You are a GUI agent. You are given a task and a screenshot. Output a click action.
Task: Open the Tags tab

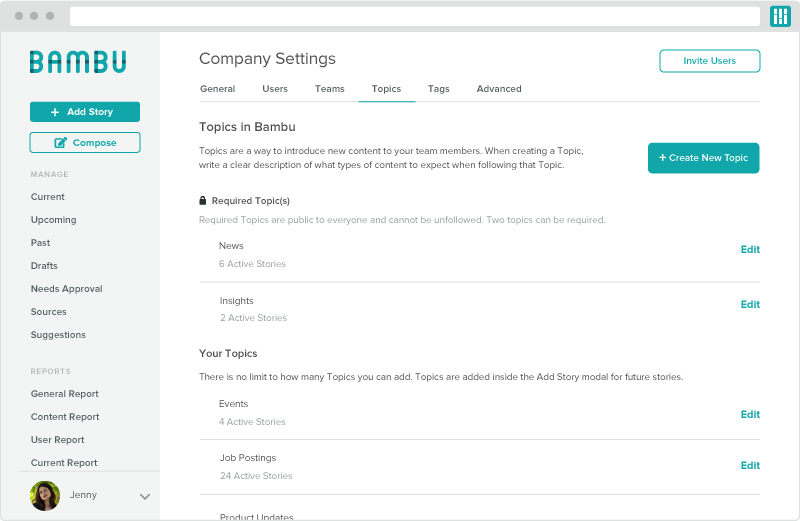pyautogui.click(x=439, y=89)
